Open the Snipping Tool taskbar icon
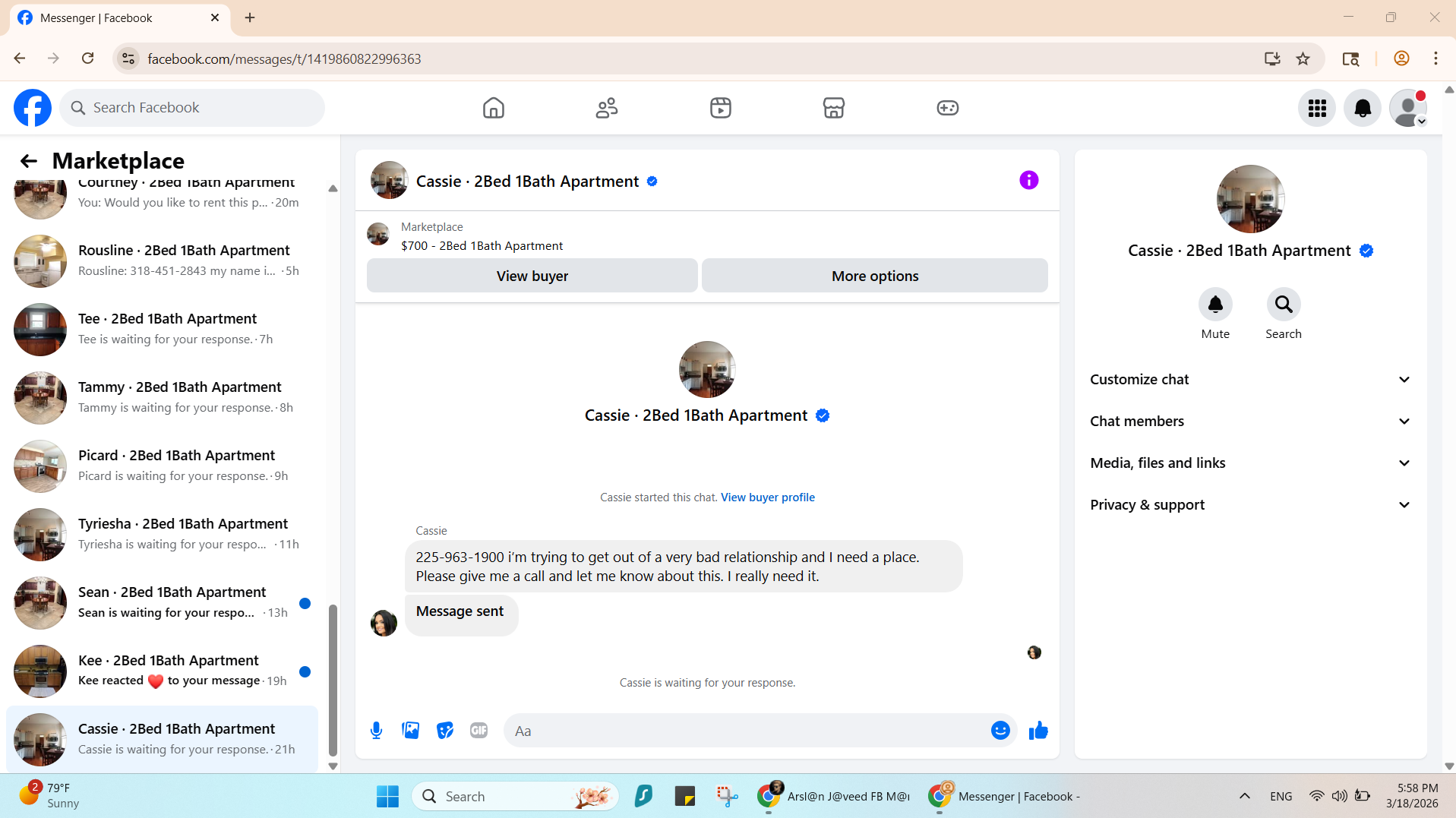 click(x=727, y=796)
